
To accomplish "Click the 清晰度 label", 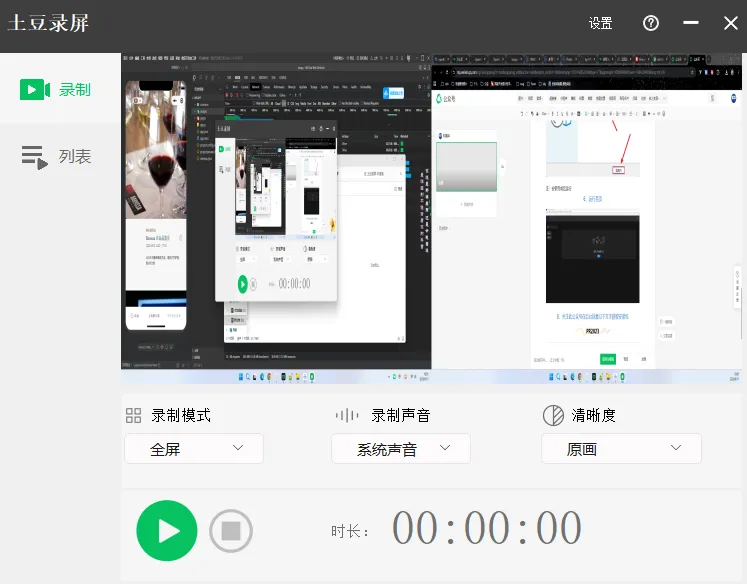I will (594, 415).
